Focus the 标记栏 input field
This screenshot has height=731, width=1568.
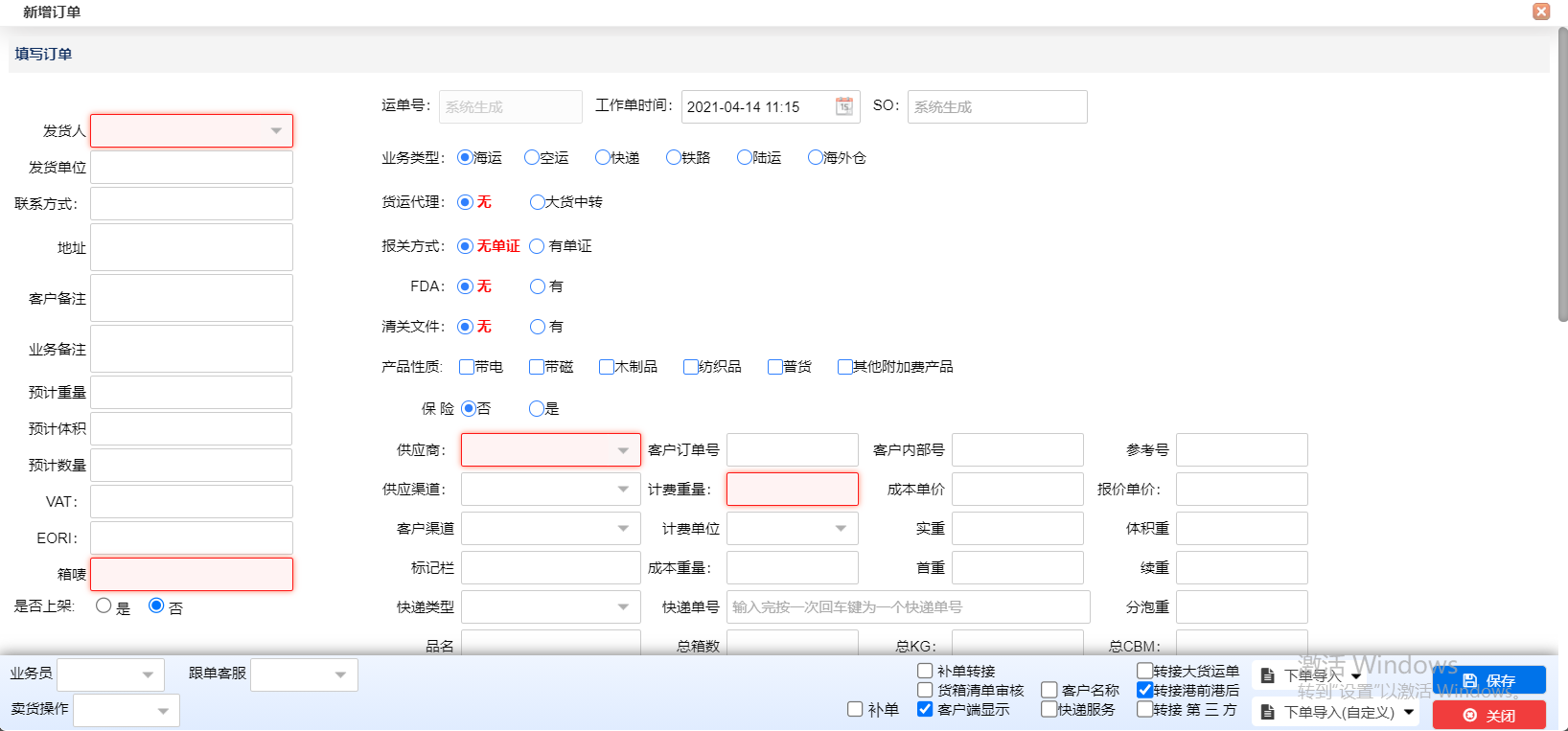[x=551, y=567]
